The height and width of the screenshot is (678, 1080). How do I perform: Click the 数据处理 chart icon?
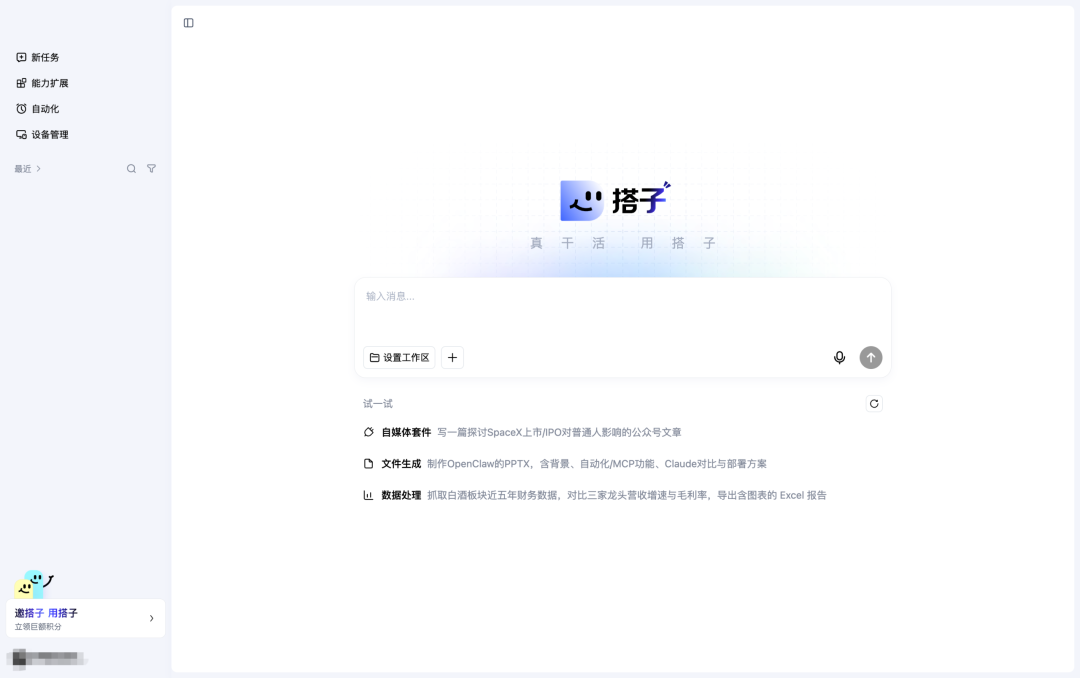point(368,495)
